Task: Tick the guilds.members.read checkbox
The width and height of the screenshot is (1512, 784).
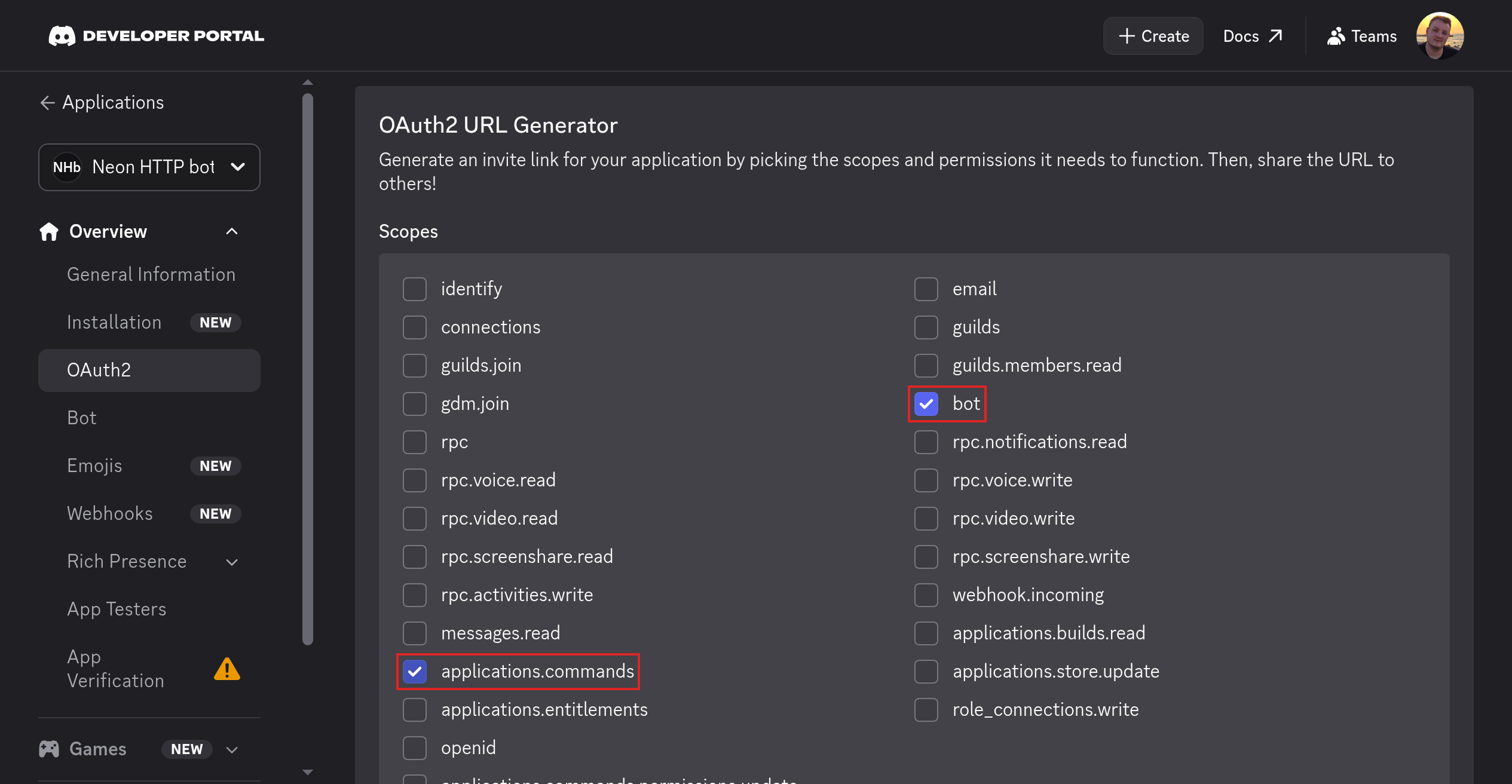Action: coord(926,366)
